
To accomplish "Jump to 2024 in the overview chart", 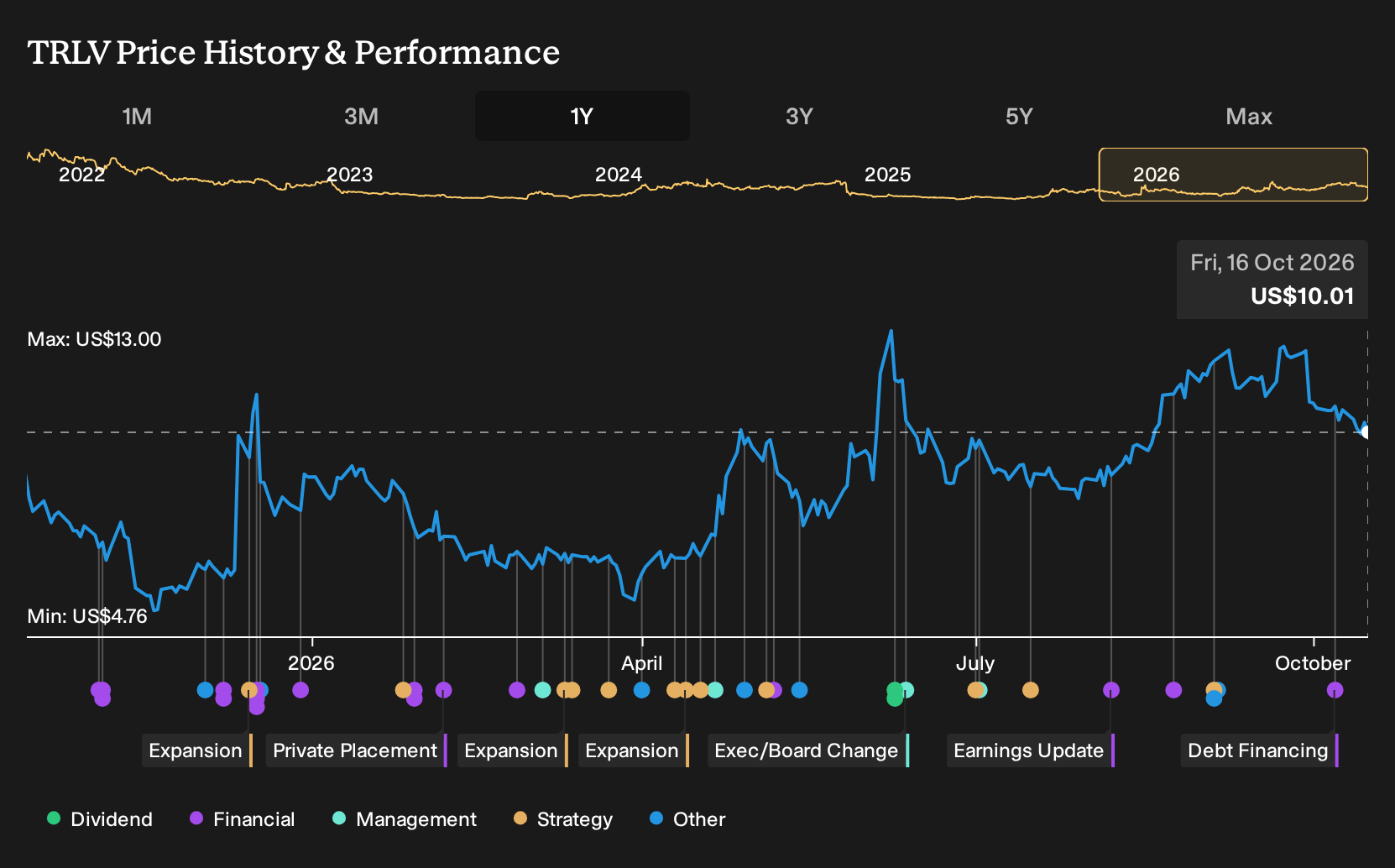I will pyautogui.click(x=619, y=175).
